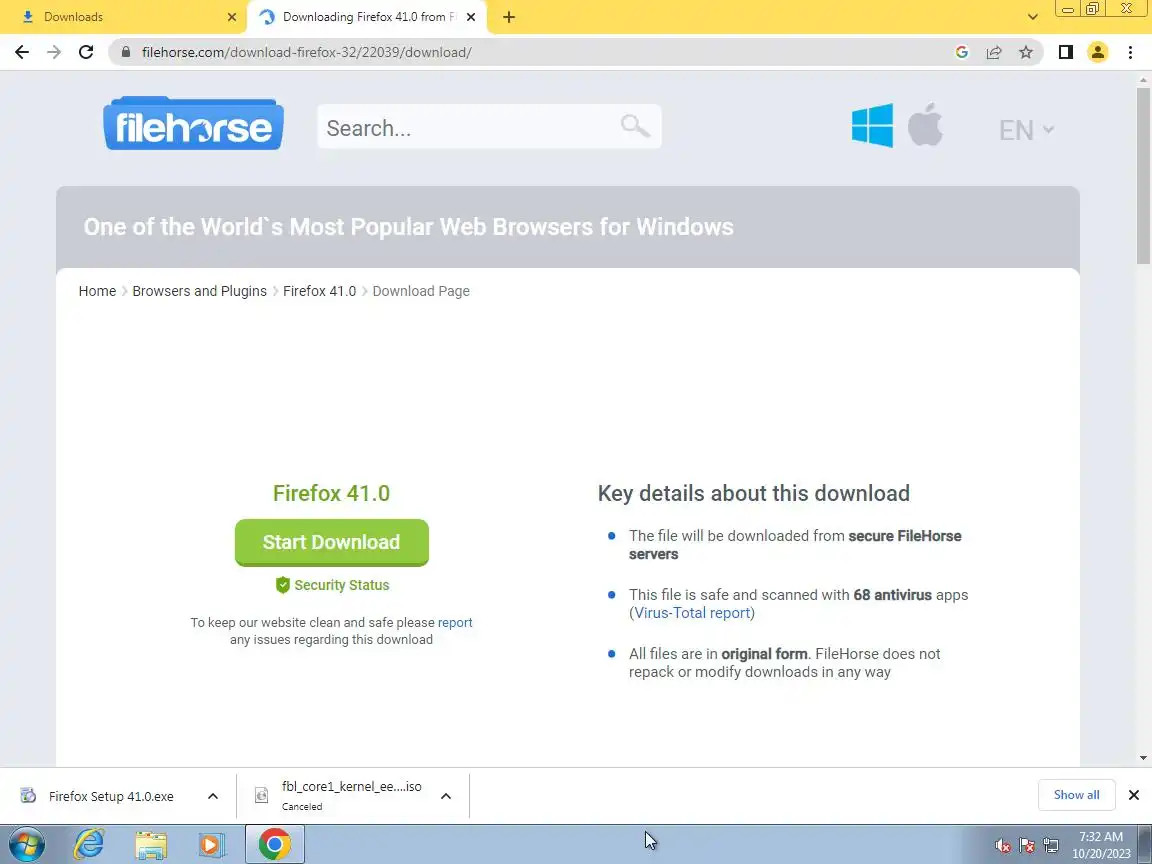Click the Google icon in the address bar
Screen dimensions: 1152x864
[962, 52]
